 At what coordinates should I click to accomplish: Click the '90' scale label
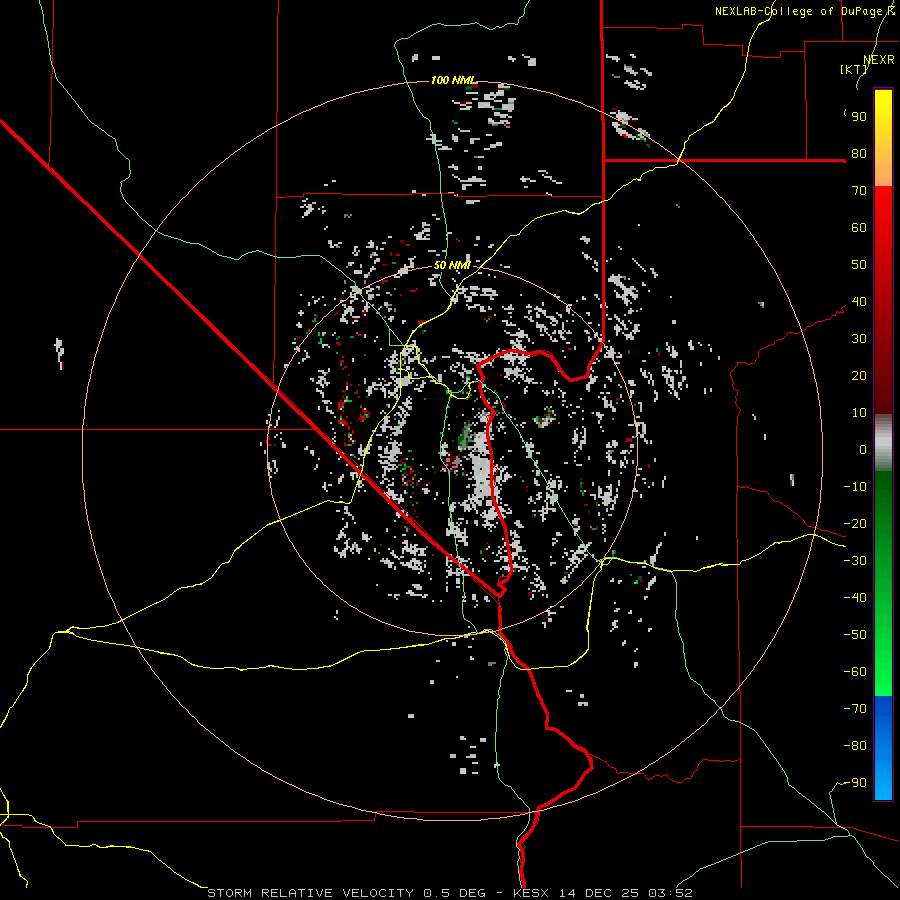point(859,117)
